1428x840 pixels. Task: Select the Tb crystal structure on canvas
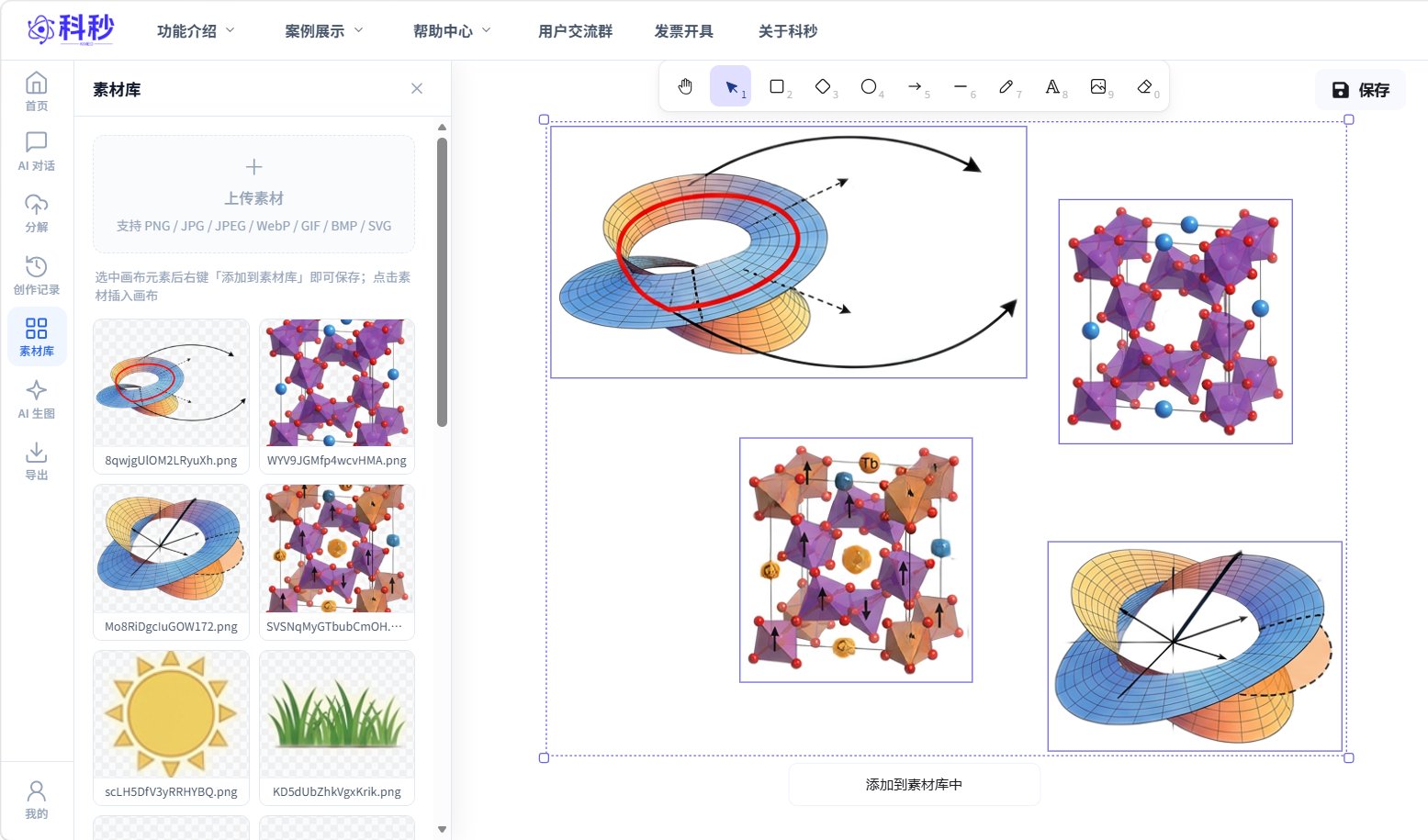coord(856,560)
